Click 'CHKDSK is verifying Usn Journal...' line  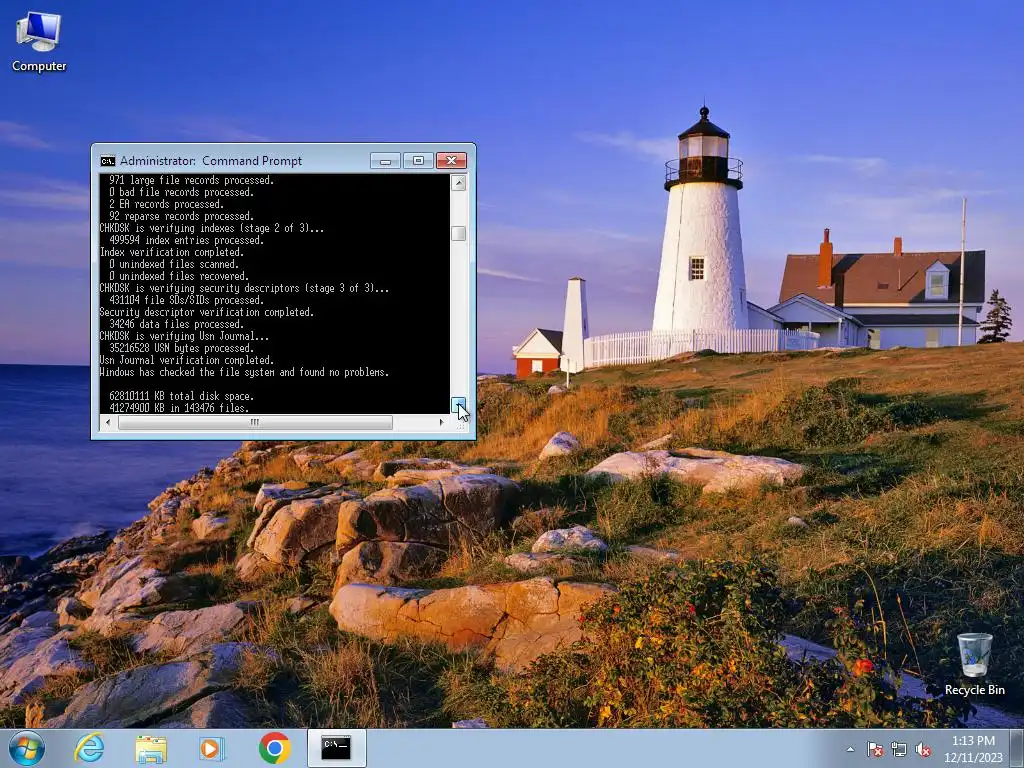(184, 336)
